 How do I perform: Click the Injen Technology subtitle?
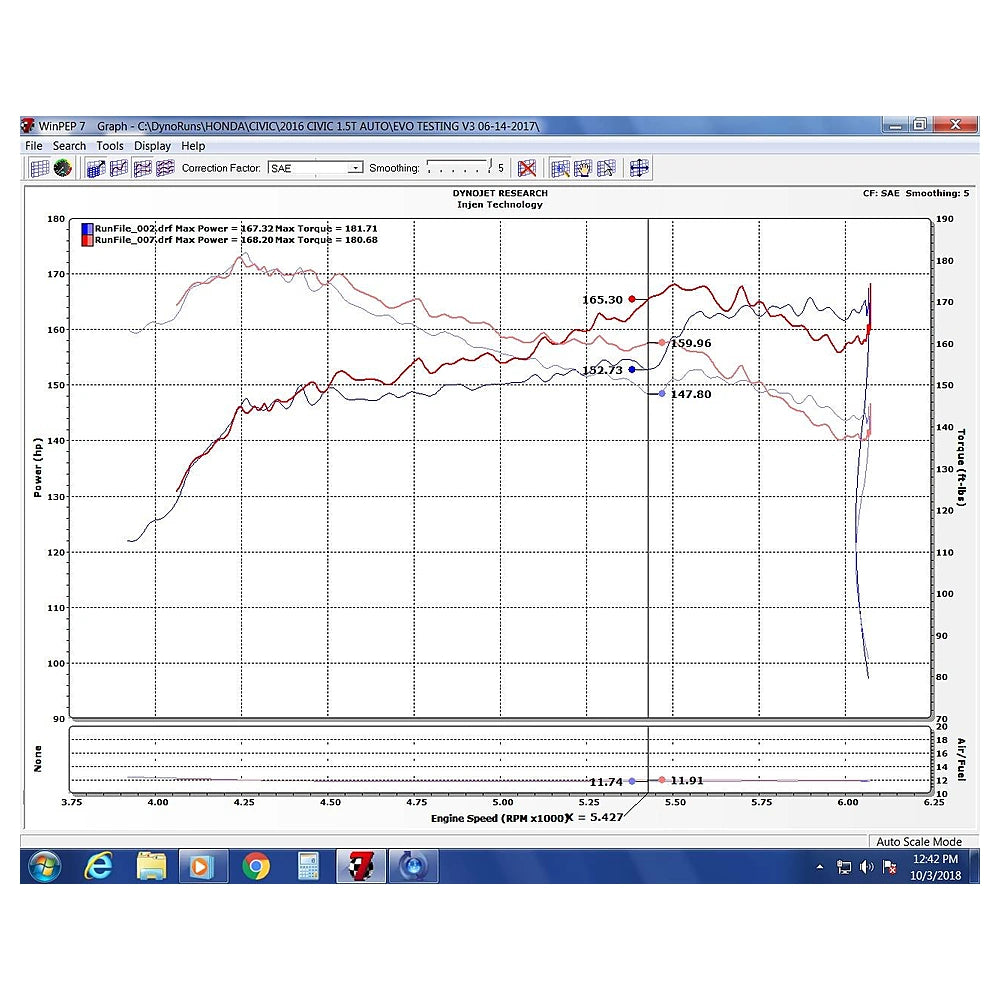[500, 205]
